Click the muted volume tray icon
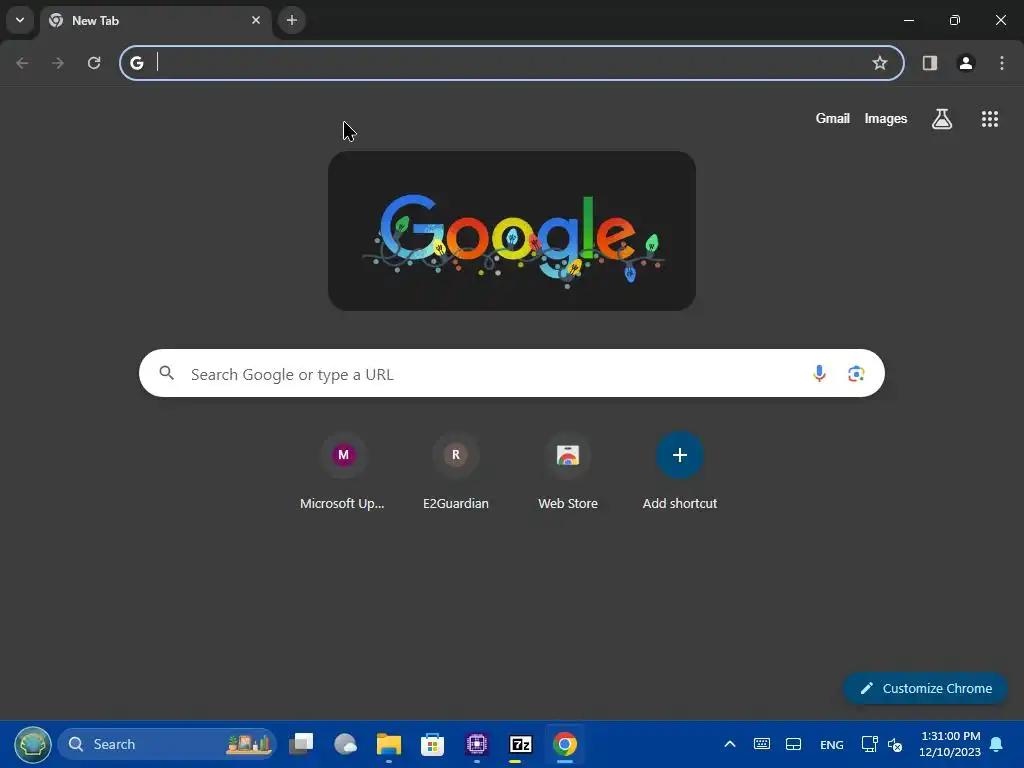This screenshot has height=768, width=1024. tap(895, 744)
